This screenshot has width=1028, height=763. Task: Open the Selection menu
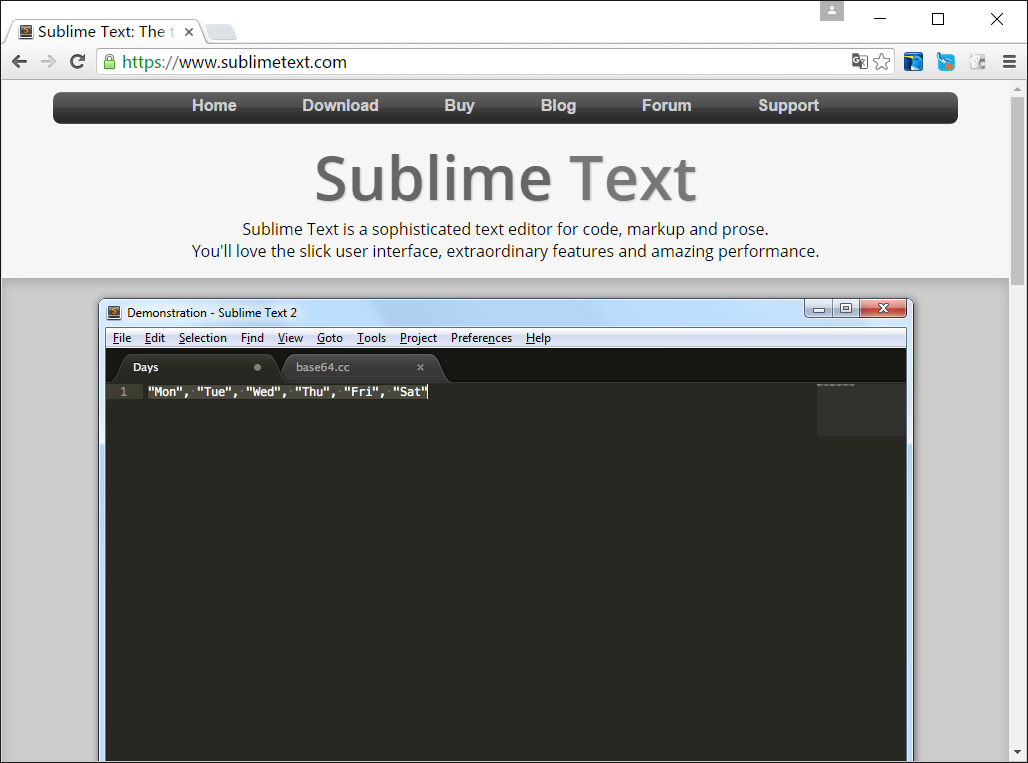pyautogui.click(x=203, y=338)
